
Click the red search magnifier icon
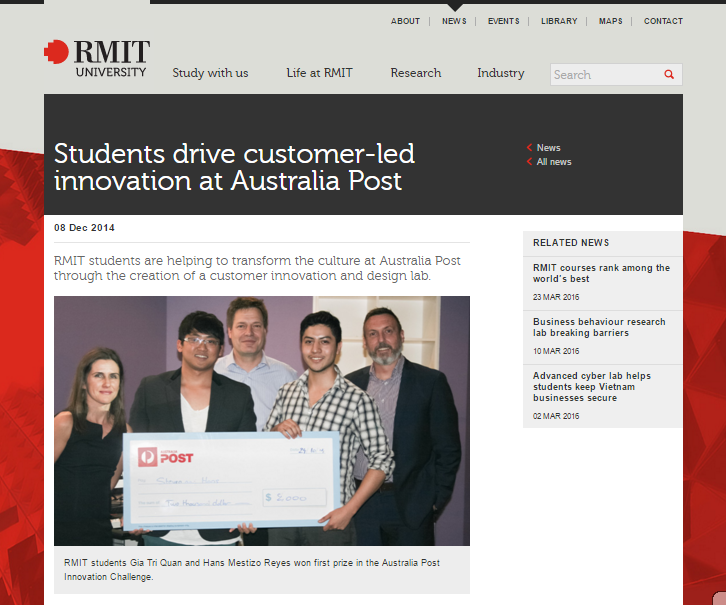click(669, 75)
